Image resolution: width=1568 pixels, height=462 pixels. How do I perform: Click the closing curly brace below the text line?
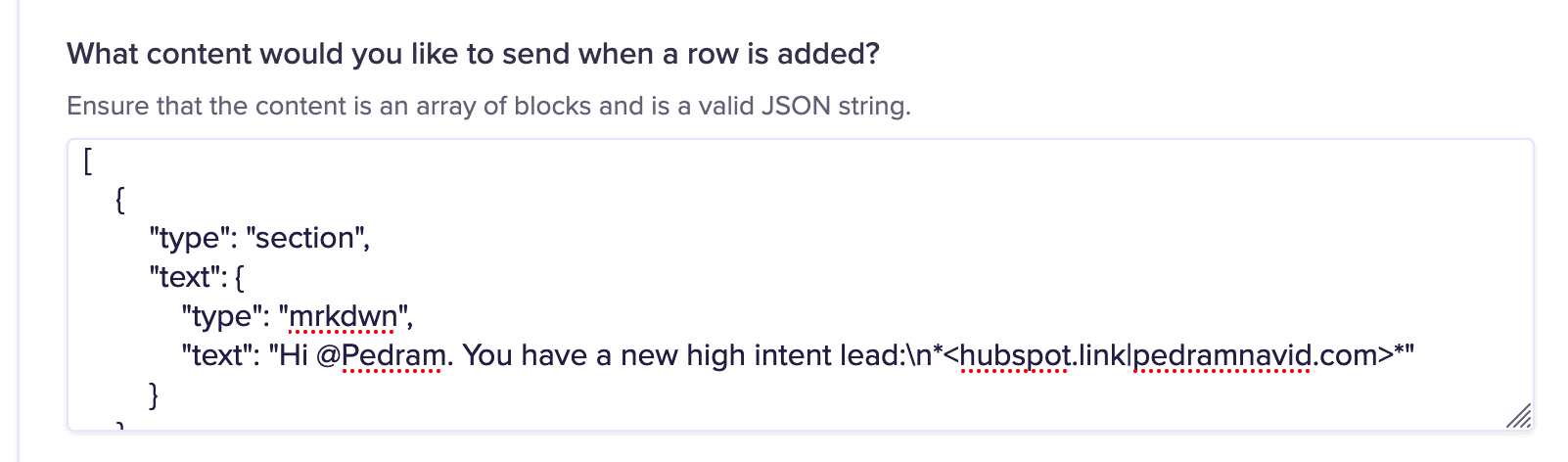pyautogui.click(x=153, y=394)
